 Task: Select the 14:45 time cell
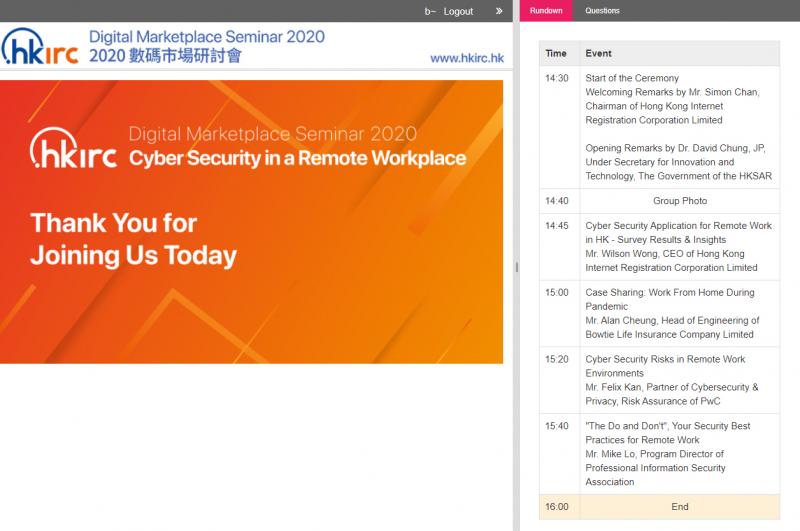coord(559,247)
